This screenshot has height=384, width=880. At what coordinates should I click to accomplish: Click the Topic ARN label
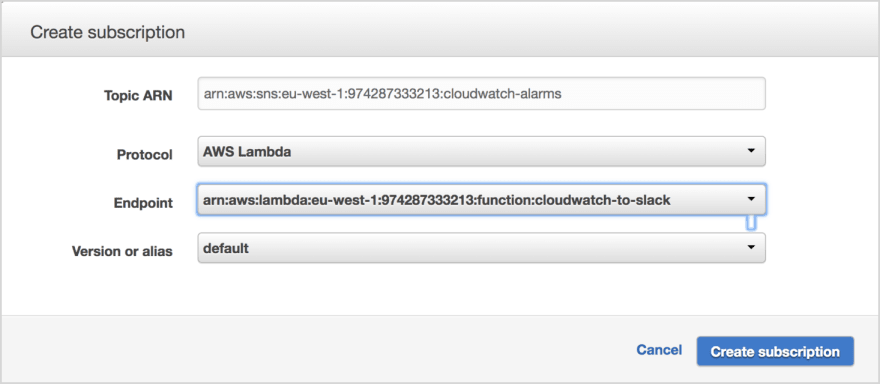point(138,95)
